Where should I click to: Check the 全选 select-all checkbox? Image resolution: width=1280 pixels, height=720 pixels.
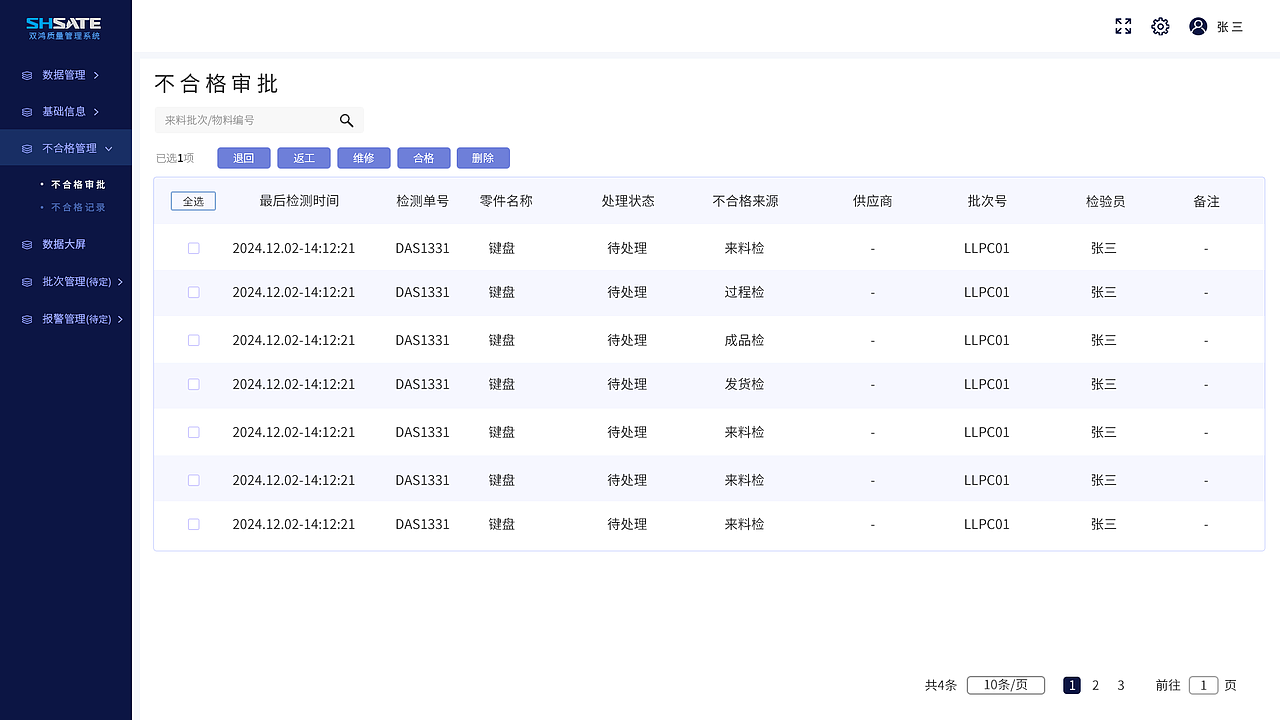coord(193,200)
